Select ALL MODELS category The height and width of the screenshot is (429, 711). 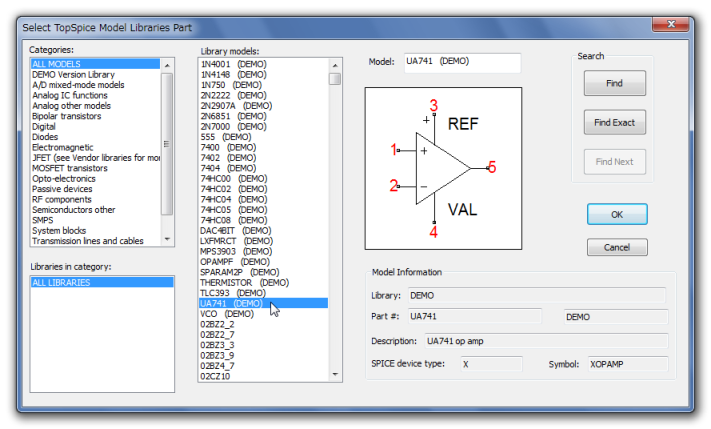pyautogui.click(x=95, y=64)
